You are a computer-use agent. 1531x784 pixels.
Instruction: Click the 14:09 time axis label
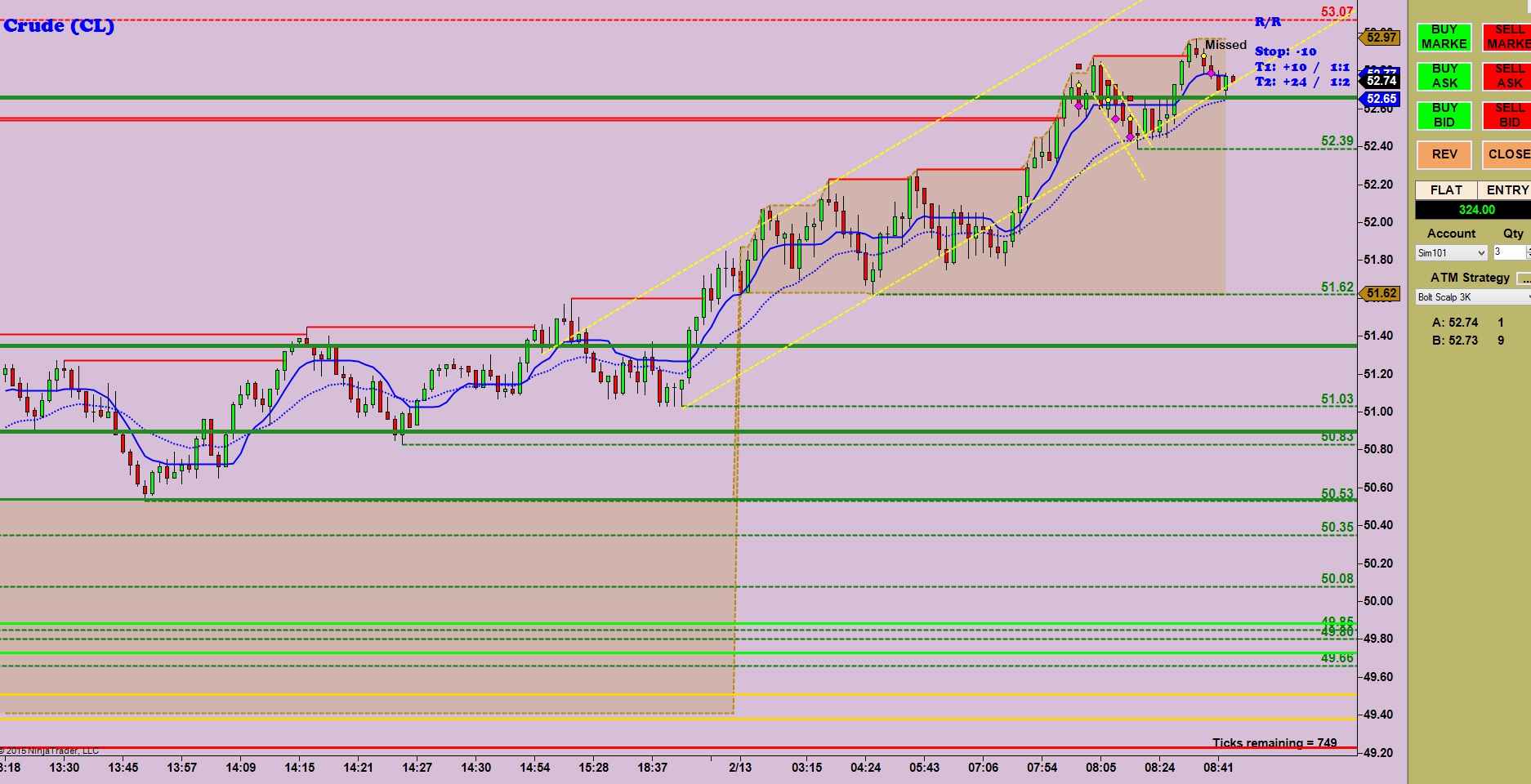coord(241,767)
